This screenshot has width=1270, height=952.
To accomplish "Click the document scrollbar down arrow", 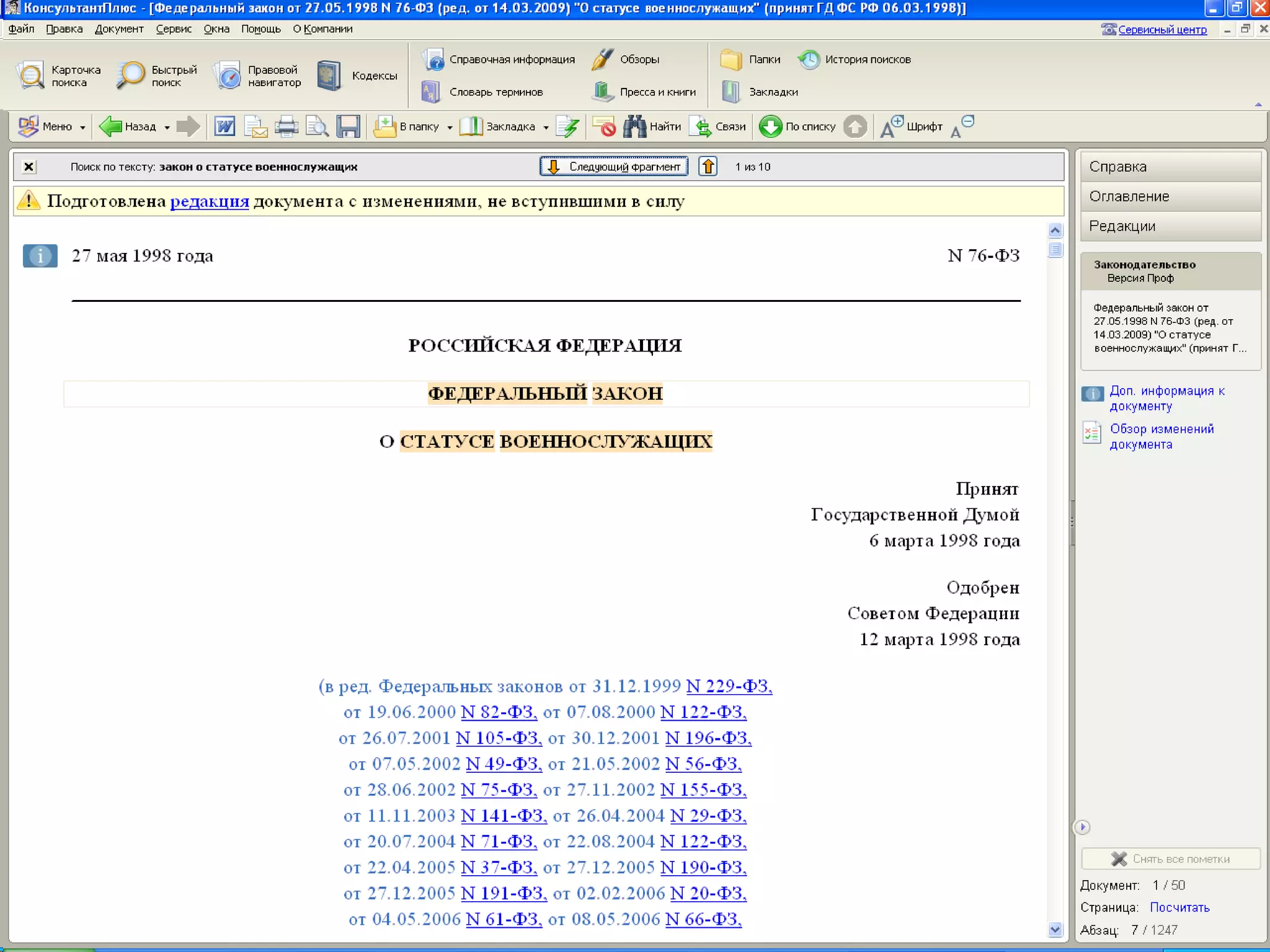I will [1055, 929].
